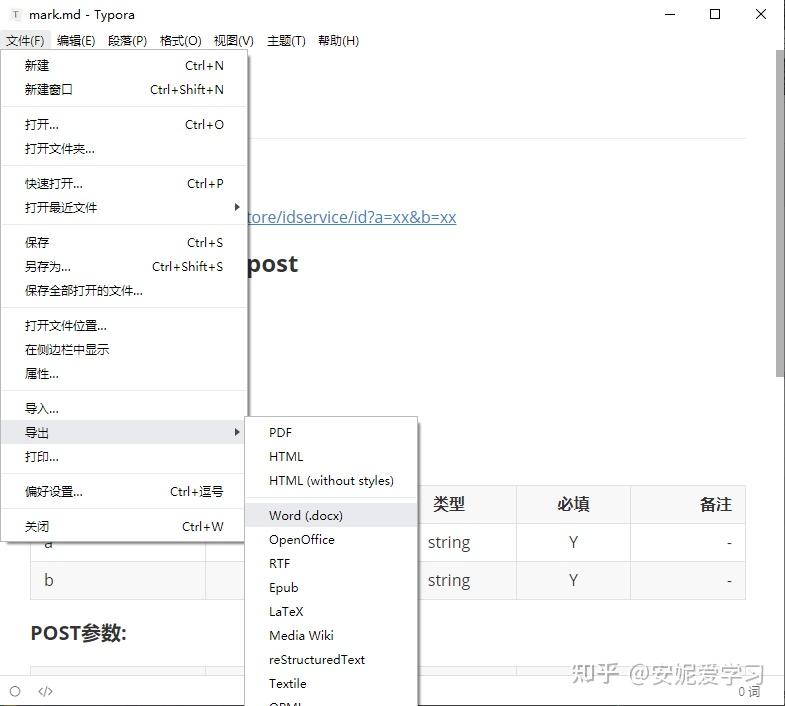Click the 'post' heading text
Screen dimensions: 785x706
pos(273,264)
